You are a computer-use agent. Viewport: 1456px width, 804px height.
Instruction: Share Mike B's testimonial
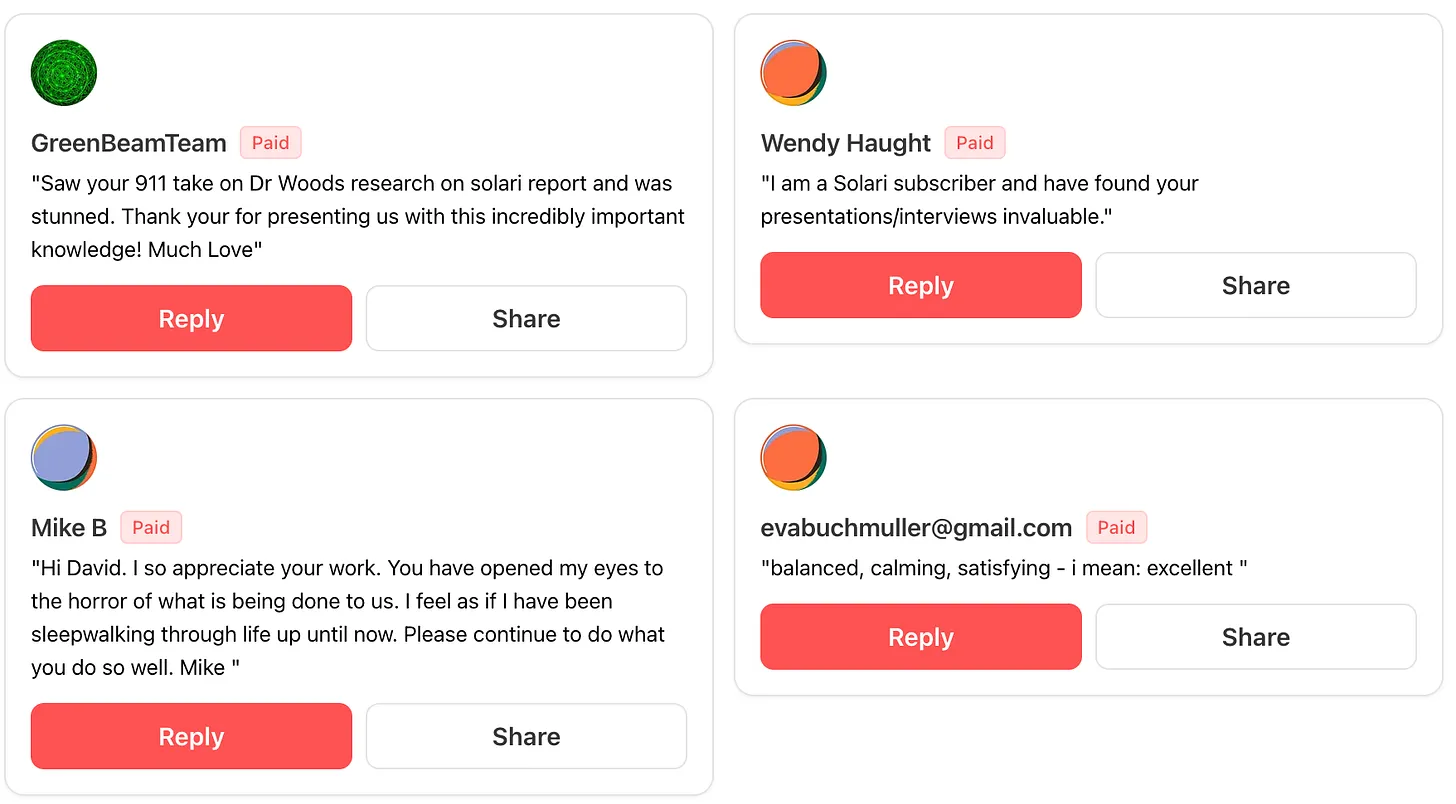pyautogui.click(x=526, y=737)
